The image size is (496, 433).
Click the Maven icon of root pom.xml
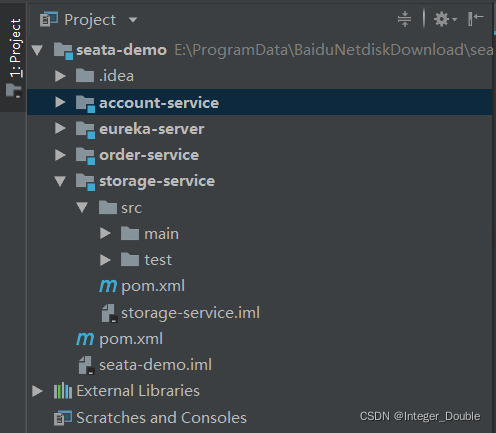(85, 339)
